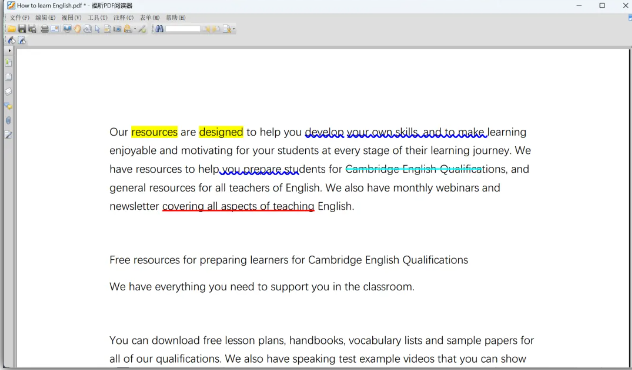The image size is (632, 370).
Task: Minimize the PDF reader window
Action: coord(579,6)
